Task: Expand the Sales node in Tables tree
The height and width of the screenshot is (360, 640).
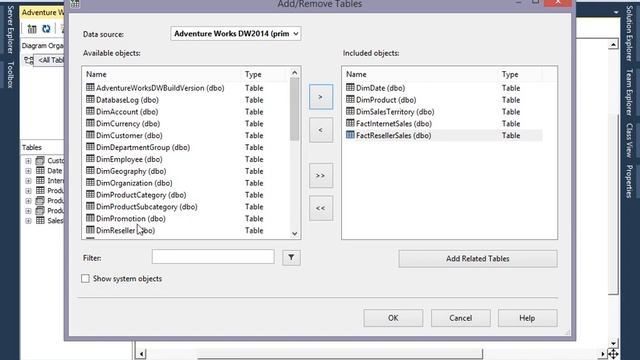Action: point(28,221)
